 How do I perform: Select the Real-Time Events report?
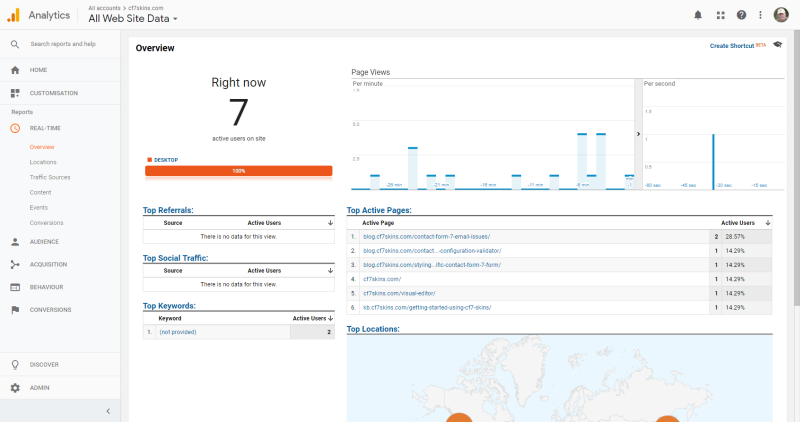(x=39, y=208)
